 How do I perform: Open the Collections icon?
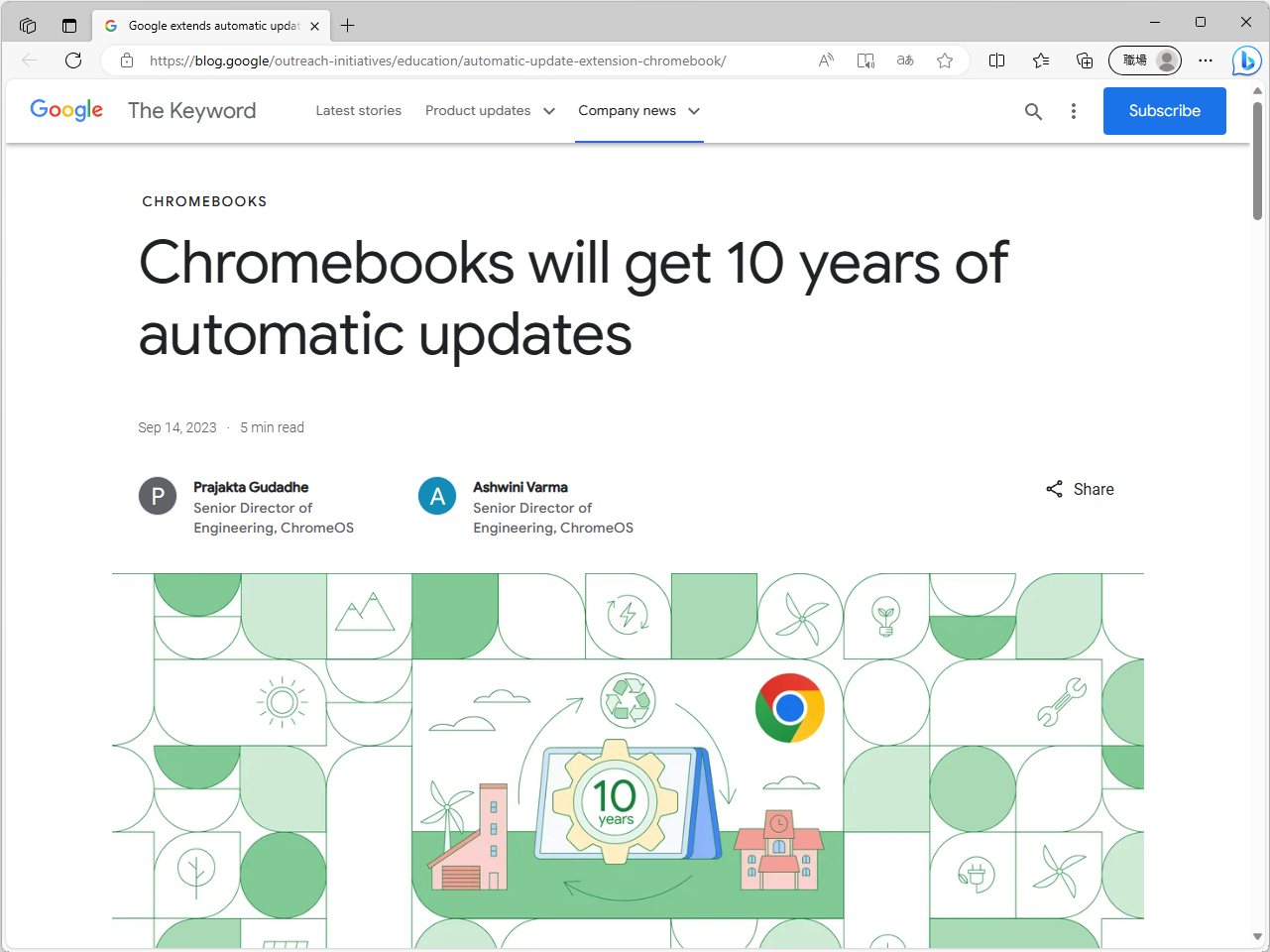coord(1084,60)
